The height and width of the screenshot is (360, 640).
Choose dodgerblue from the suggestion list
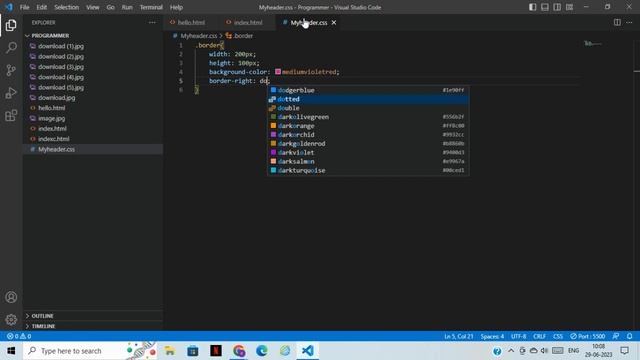coord(368,90)
